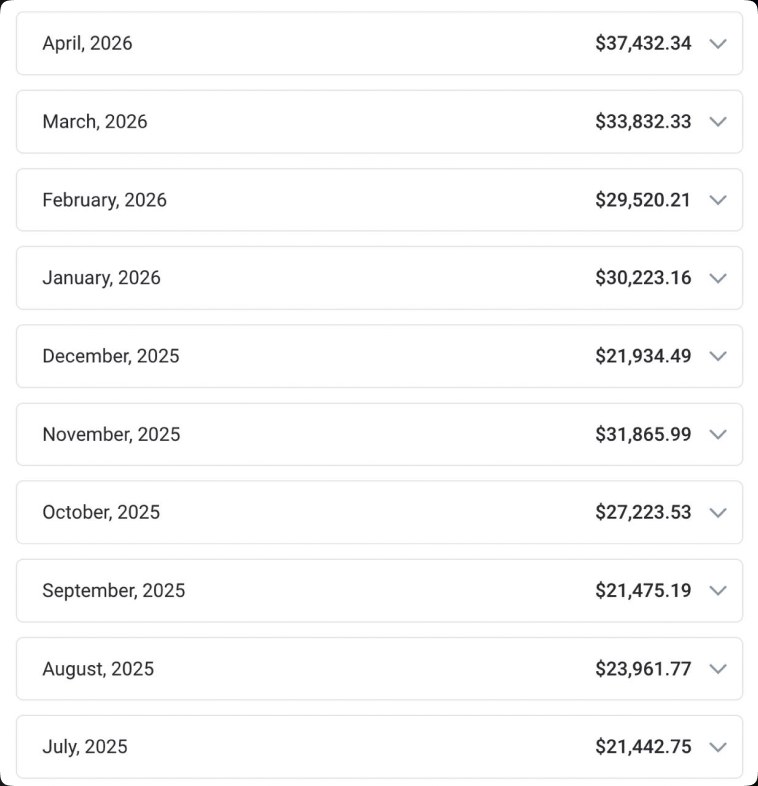The image size is (758, 786).
Task: Expand the August, 2025 chevron arrow
Action: pos(718,669)
